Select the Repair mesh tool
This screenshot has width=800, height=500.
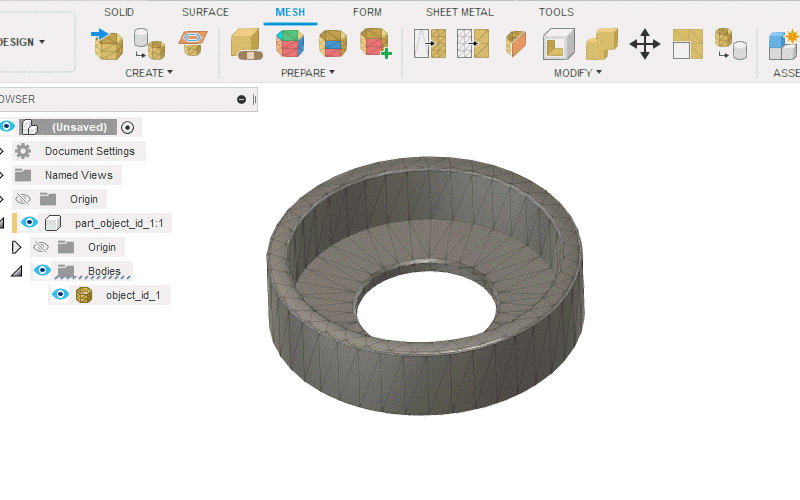pyautogui.click(x=246, y=44)
